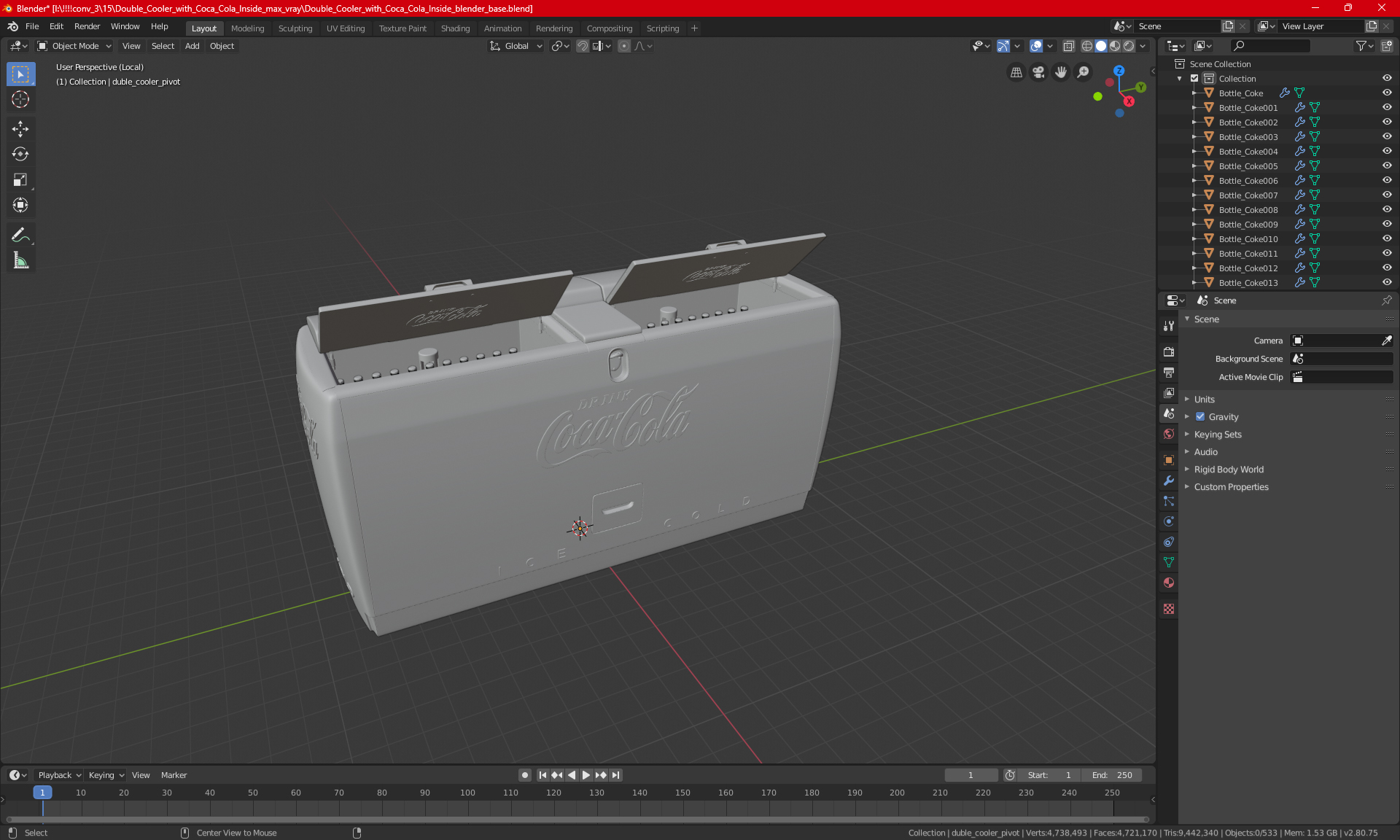The height and width of the screenshot is (840, 1400).
Task: Open the Physics properties tab
Action: click(x=1169, y=521)
